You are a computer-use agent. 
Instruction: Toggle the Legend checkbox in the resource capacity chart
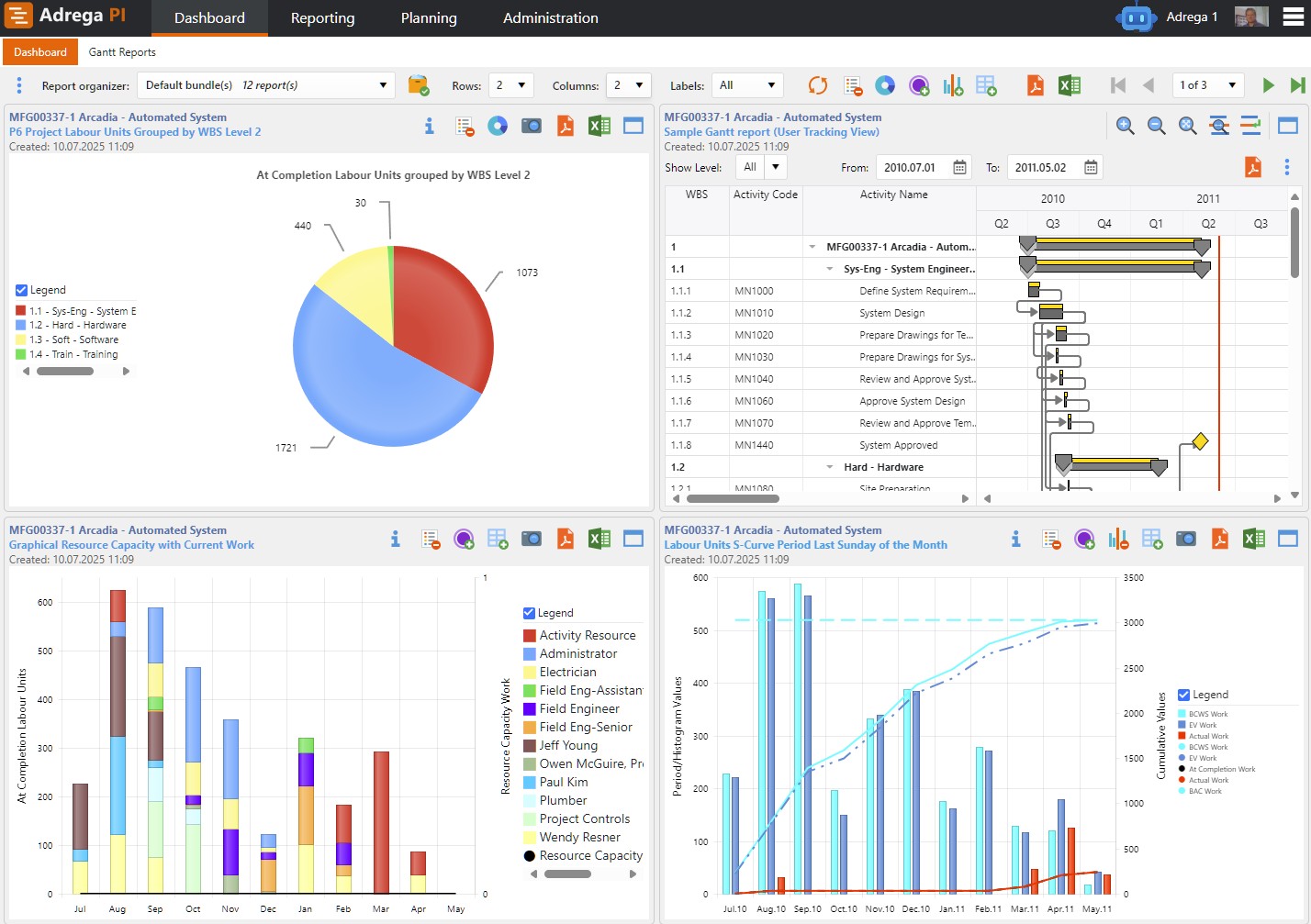click(x=527, y=613)
